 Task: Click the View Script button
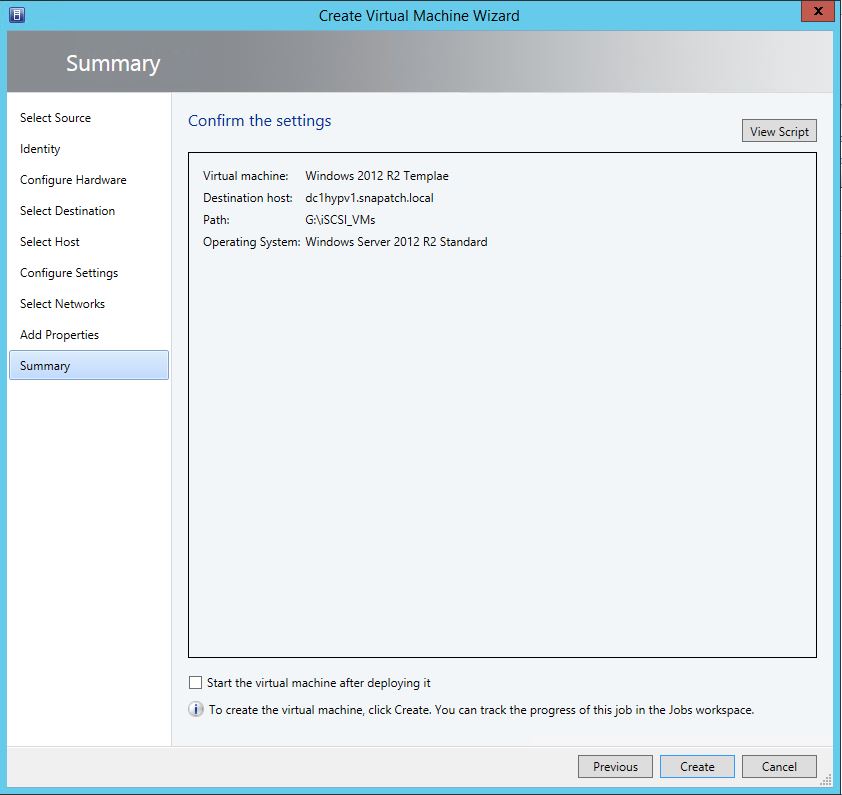coord(779,131)
